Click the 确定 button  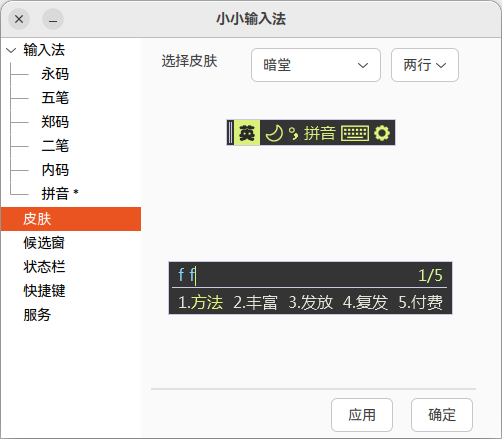tap(442, 415)
